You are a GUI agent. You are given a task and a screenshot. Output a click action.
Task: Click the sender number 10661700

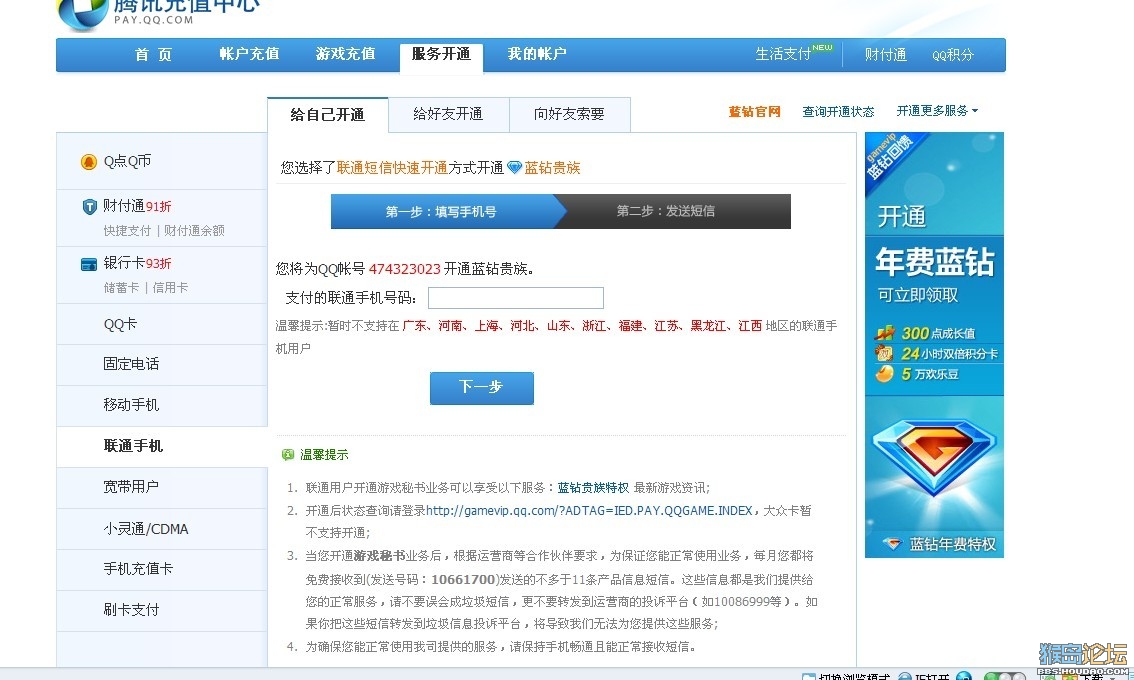(463, 579)
